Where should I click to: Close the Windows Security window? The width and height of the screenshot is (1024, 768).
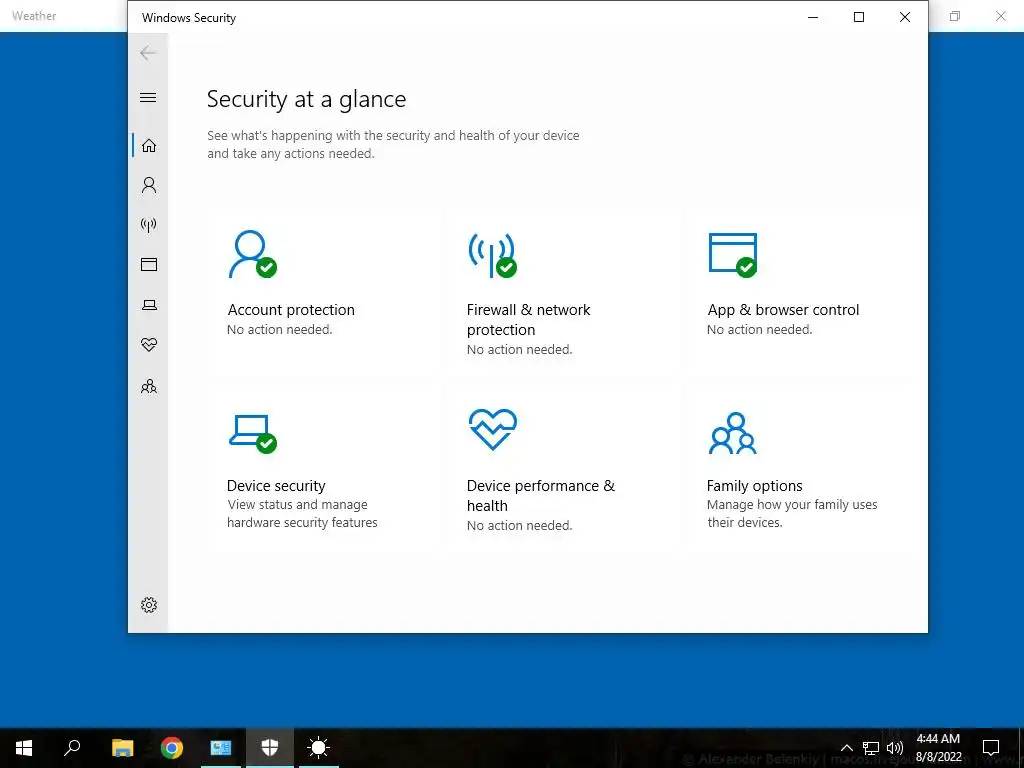[904, 17]
